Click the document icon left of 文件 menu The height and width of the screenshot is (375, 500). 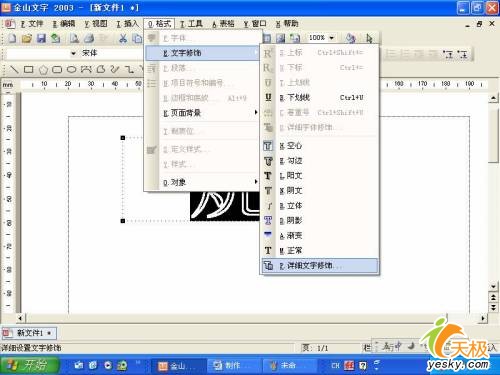[x=10, y=24]
